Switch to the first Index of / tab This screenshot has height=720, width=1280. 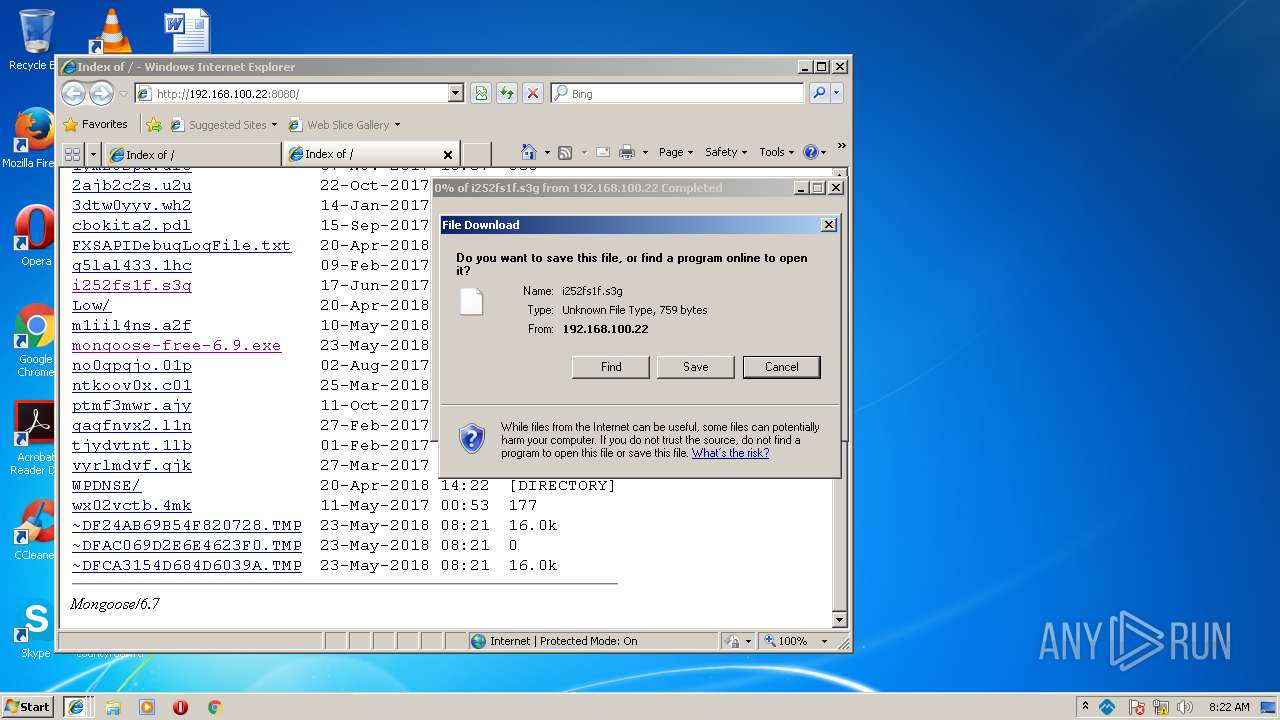tap(193, 154)
